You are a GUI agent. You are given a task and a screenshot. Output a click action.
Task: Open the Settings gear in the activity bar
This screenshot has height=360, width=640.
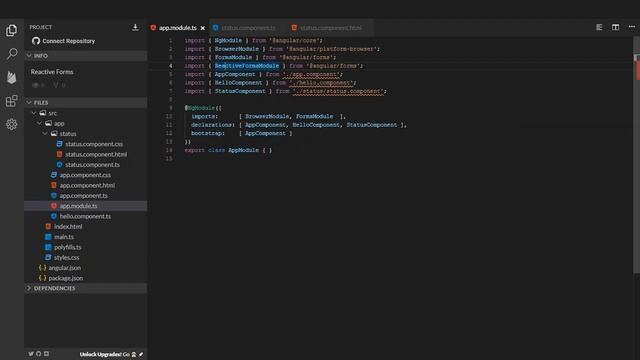[11, 124]
